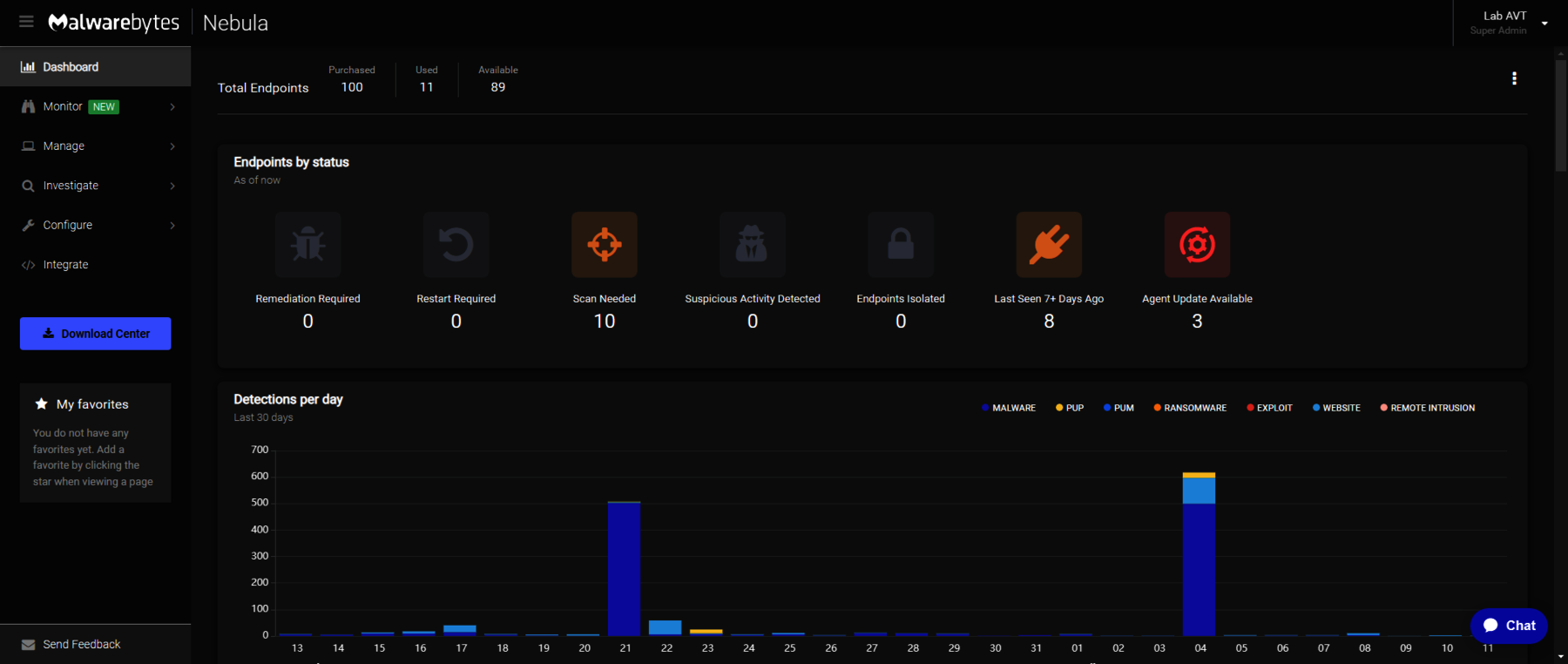Toggle MALWARE series in chart legend

point(1009,408)
